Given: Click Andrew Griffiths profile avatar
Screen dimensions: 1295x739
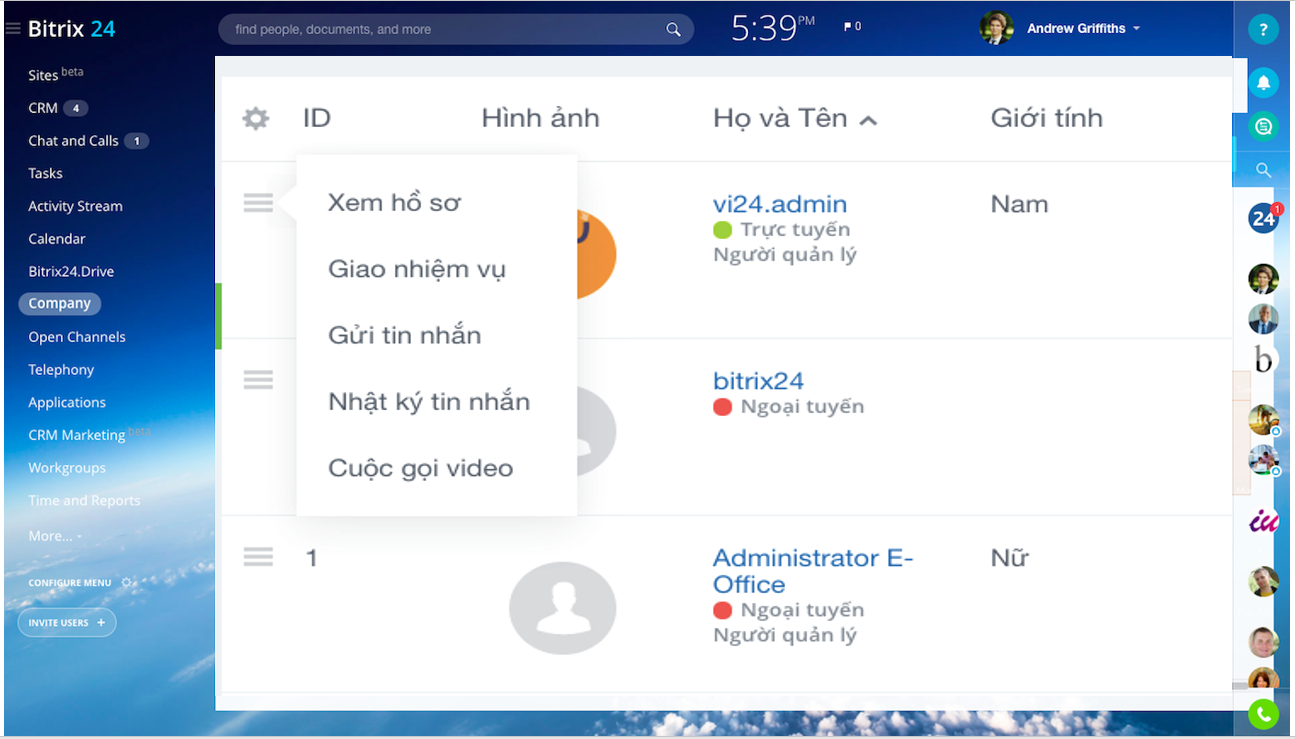Looking at the screenshot, I should [996, 28].
